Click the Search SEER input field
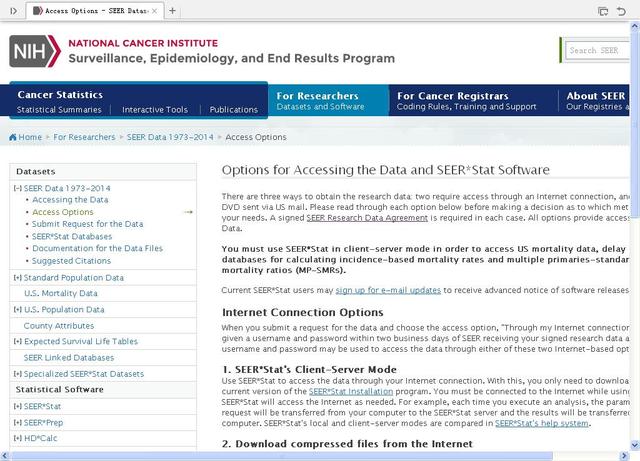This screenshot has width=640, height=461. (x=598, y=50)
